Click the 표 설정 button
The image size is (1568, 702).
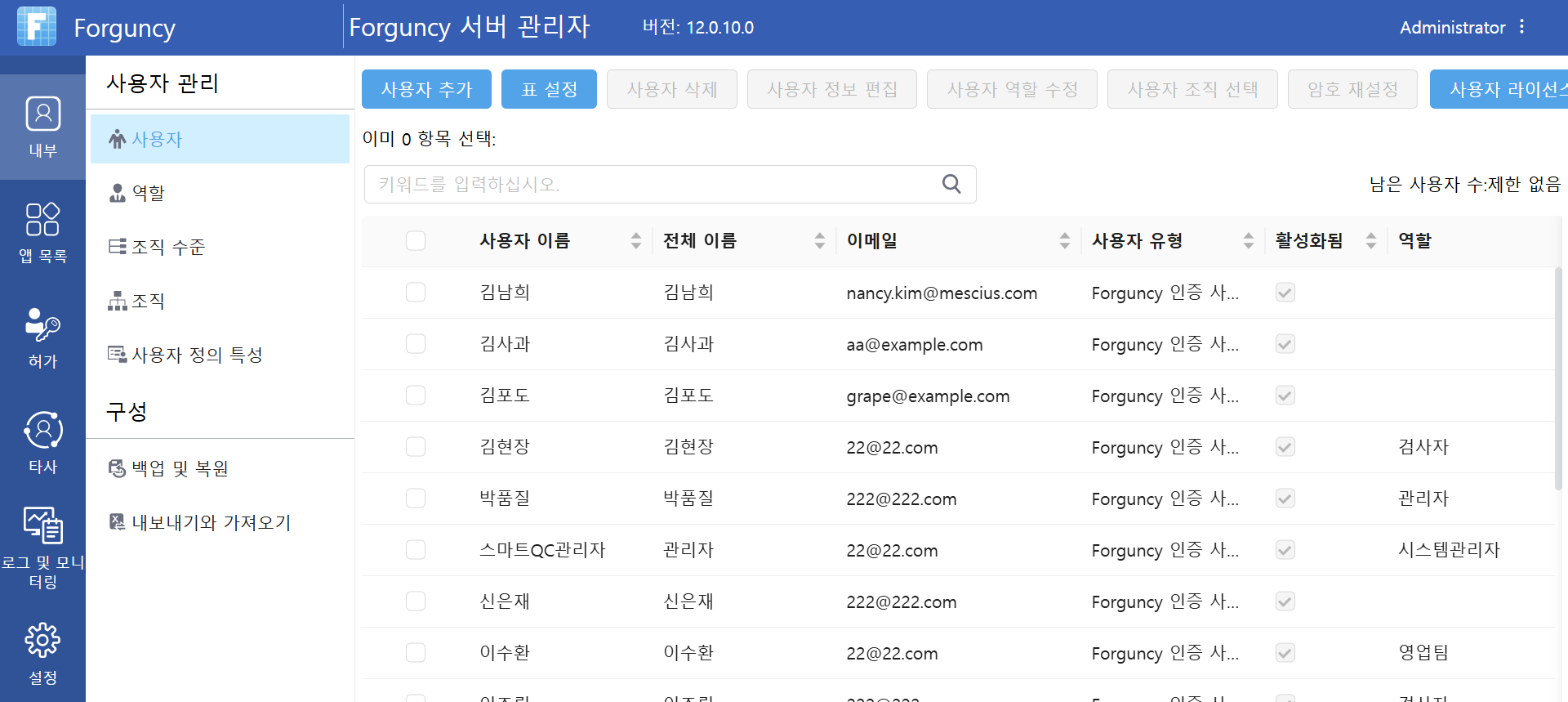coord(549,89)
